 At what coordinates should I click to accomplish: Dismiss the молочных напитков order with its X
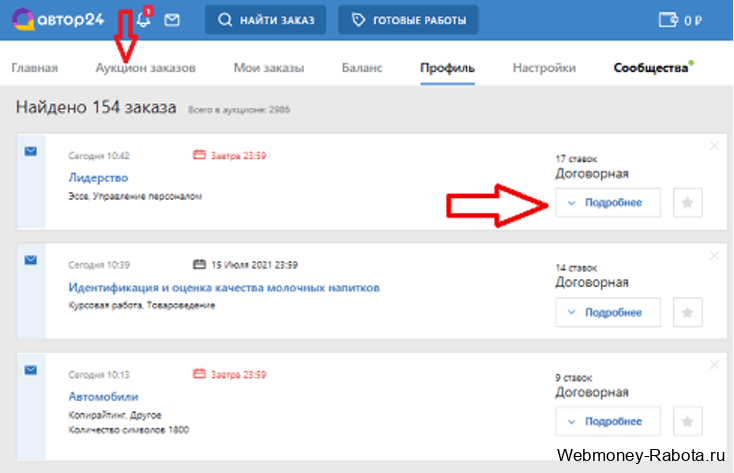tap(714, 256)
